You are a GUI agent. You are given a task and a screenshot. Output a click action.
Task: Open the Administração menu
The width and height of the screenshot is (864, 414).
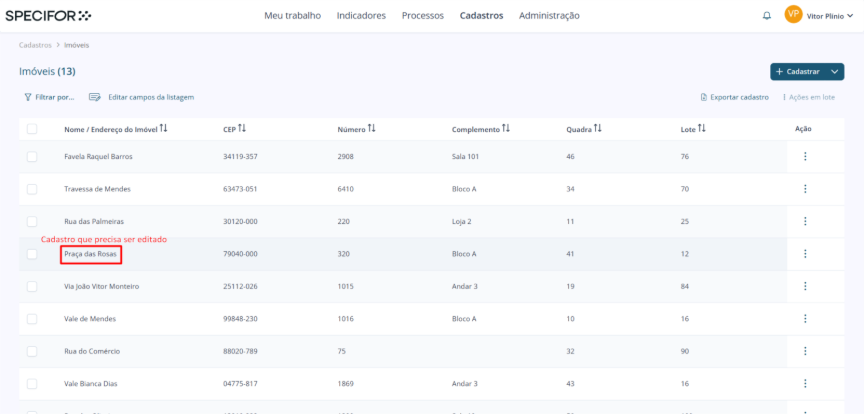[x=549, y=16]
